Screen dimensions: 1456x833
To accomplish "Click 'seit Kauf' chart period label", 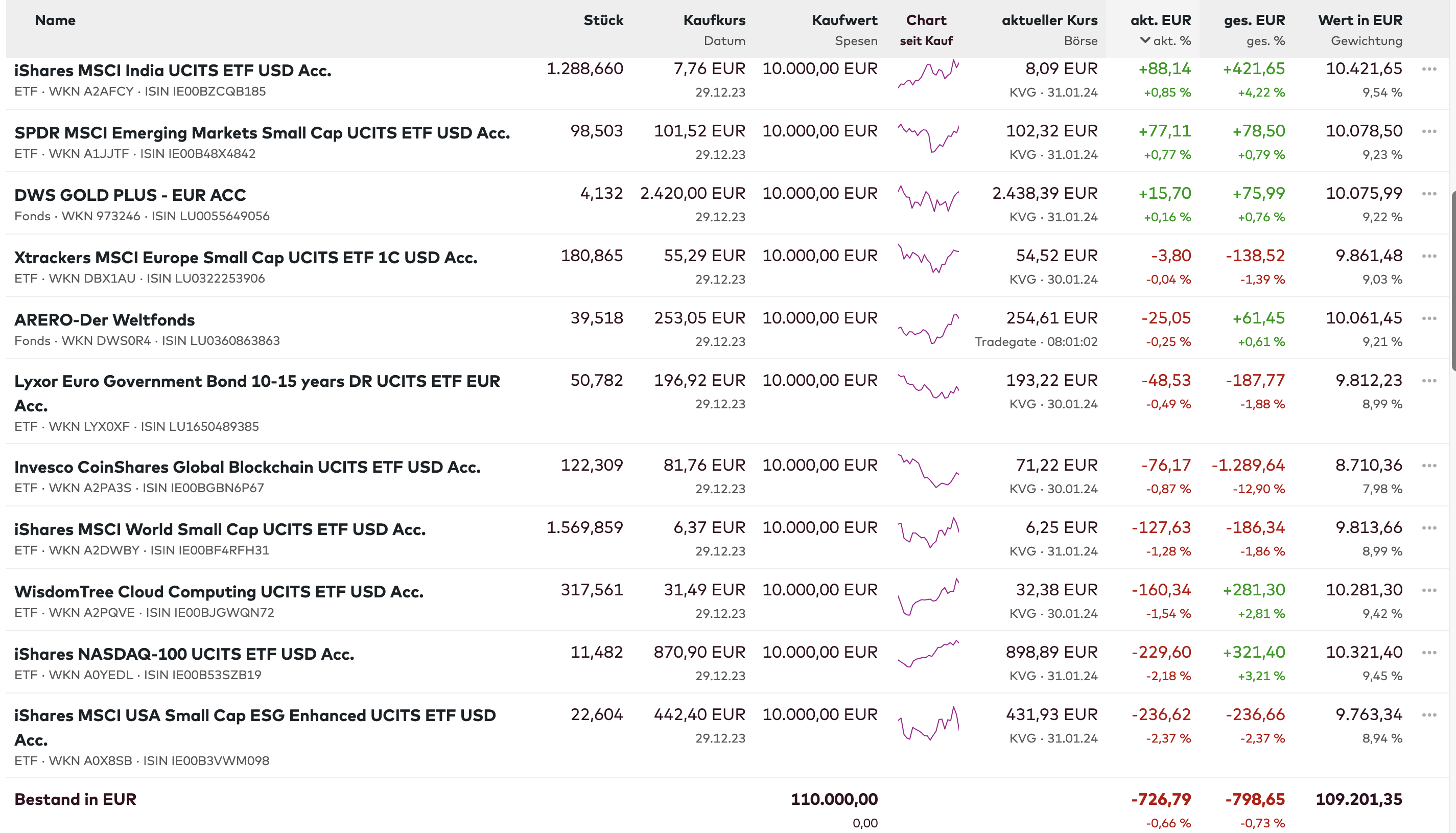I will (926, 41).
